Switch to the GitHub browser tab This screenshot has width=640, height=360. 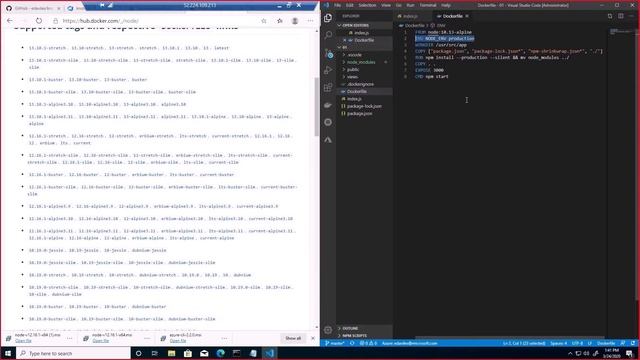[x=33, y=8]
